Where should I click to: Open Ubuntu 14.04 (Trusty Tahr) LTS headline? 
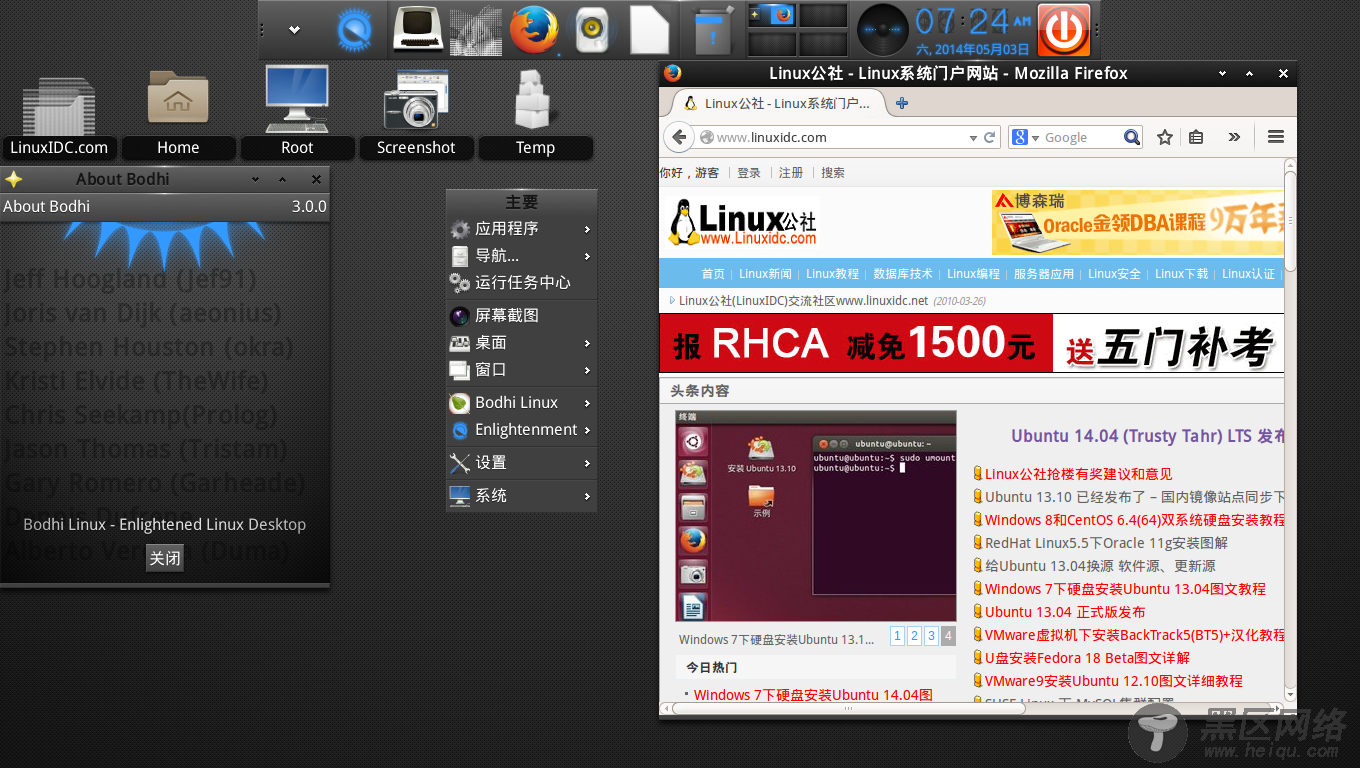[1148, 436]
